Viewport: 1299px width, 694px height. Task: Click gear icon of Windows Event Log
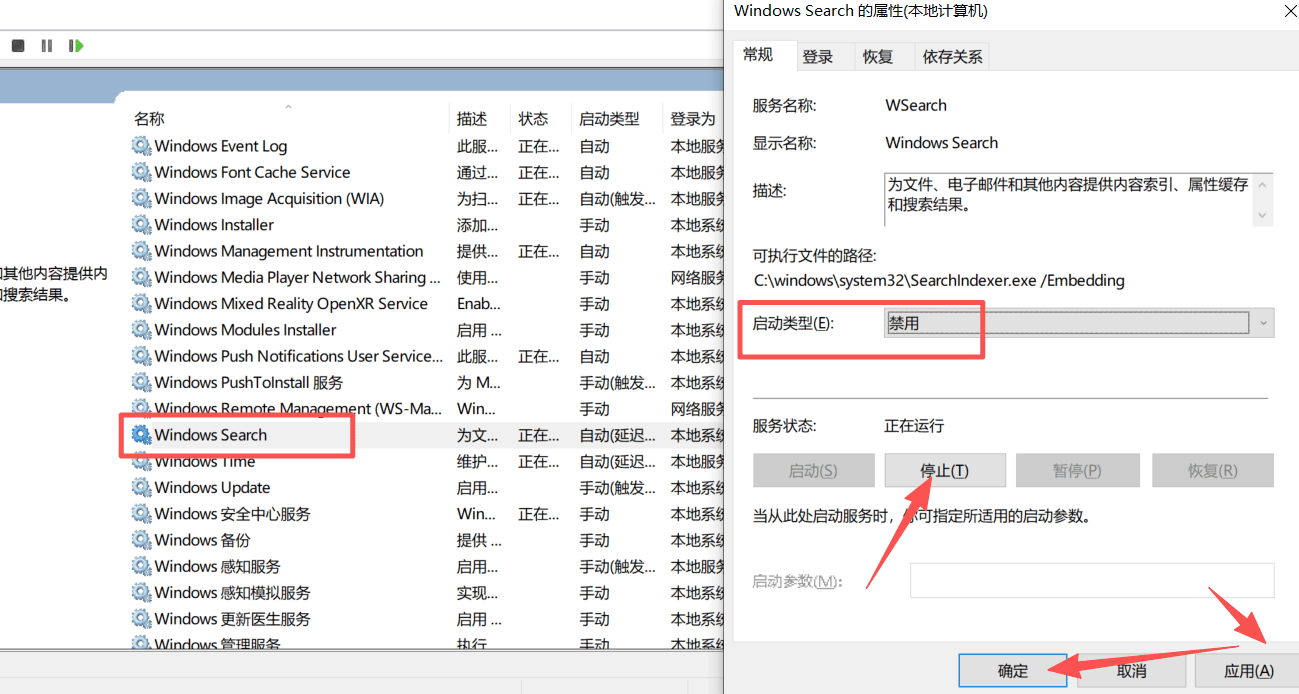click(141, 146)
